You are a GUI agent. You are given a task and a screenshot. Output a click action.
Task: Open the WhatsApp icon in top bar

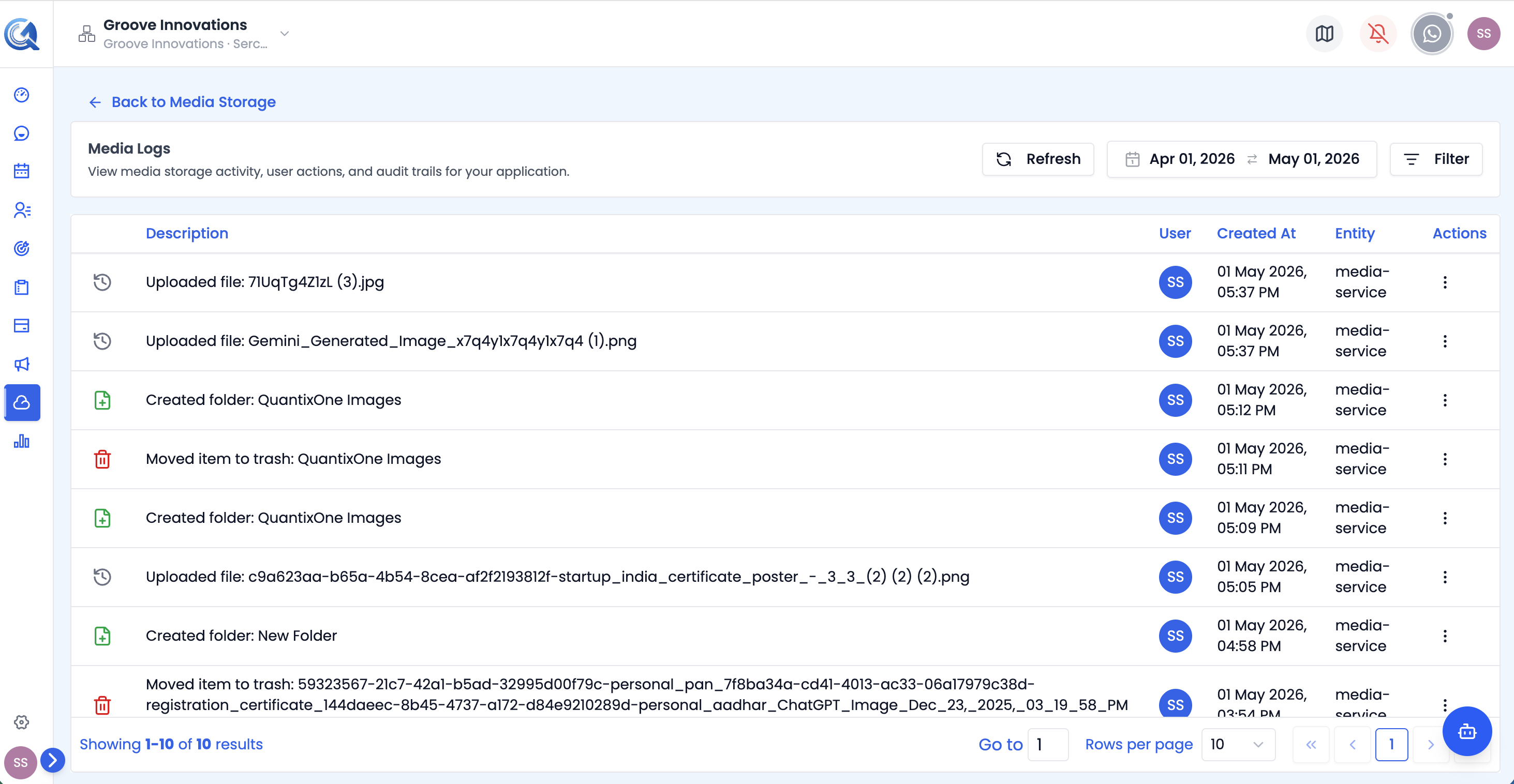click(1432, 34)
